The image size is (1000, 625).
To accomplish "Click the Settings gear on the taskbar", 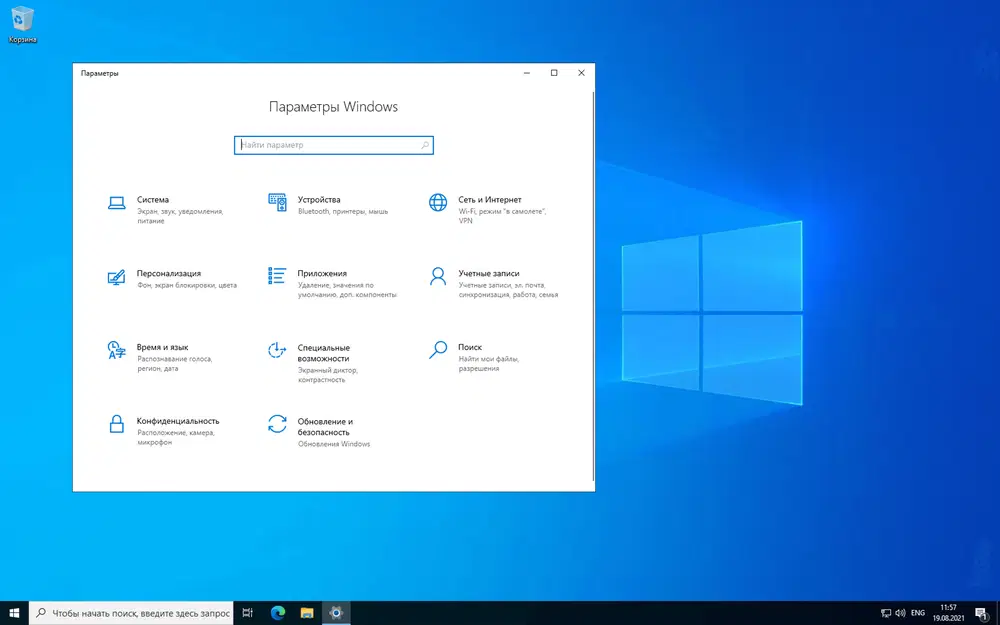I will [336, 614].
